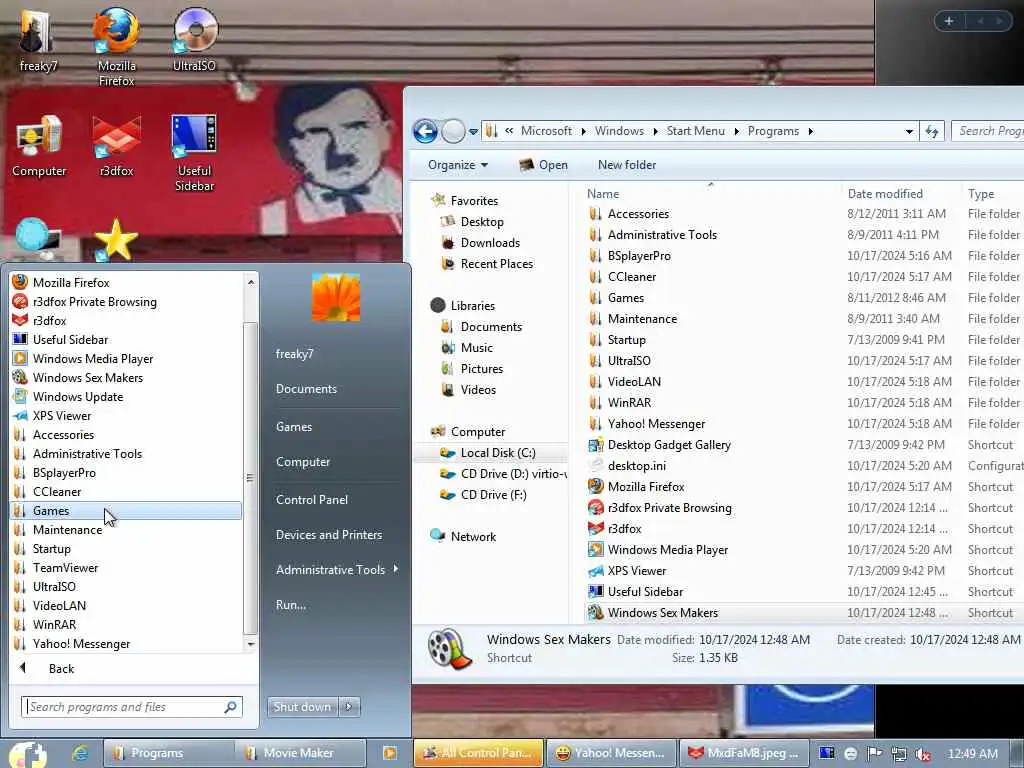This screenshot has width=1024, height=768.
Task: Select the BSplayerPro folder in file list
Action: pyautogui.click(x=639, y=256)
